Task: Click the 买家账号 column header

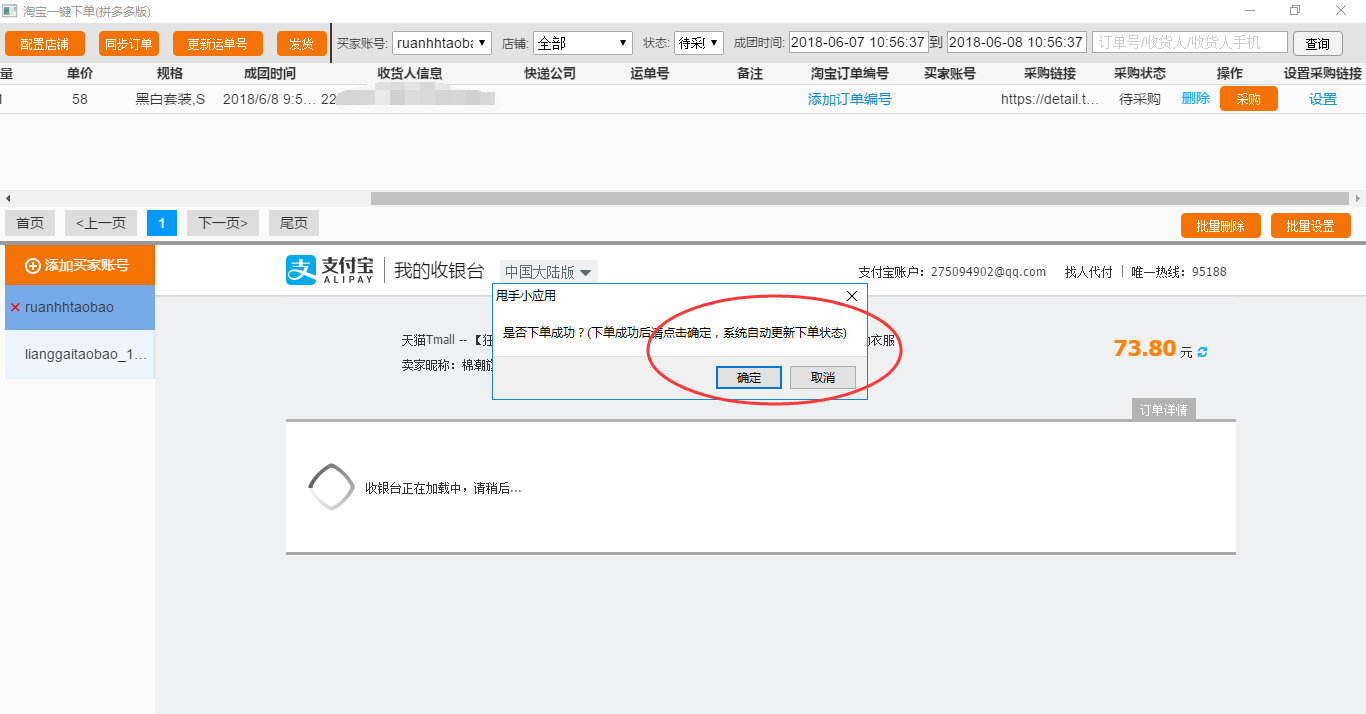Action: pos(950,74)
